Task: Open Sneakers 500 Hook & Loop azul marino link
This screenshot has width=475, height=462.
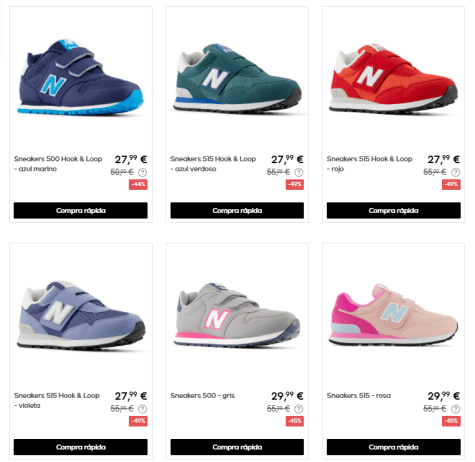Action: coord(58,164)
